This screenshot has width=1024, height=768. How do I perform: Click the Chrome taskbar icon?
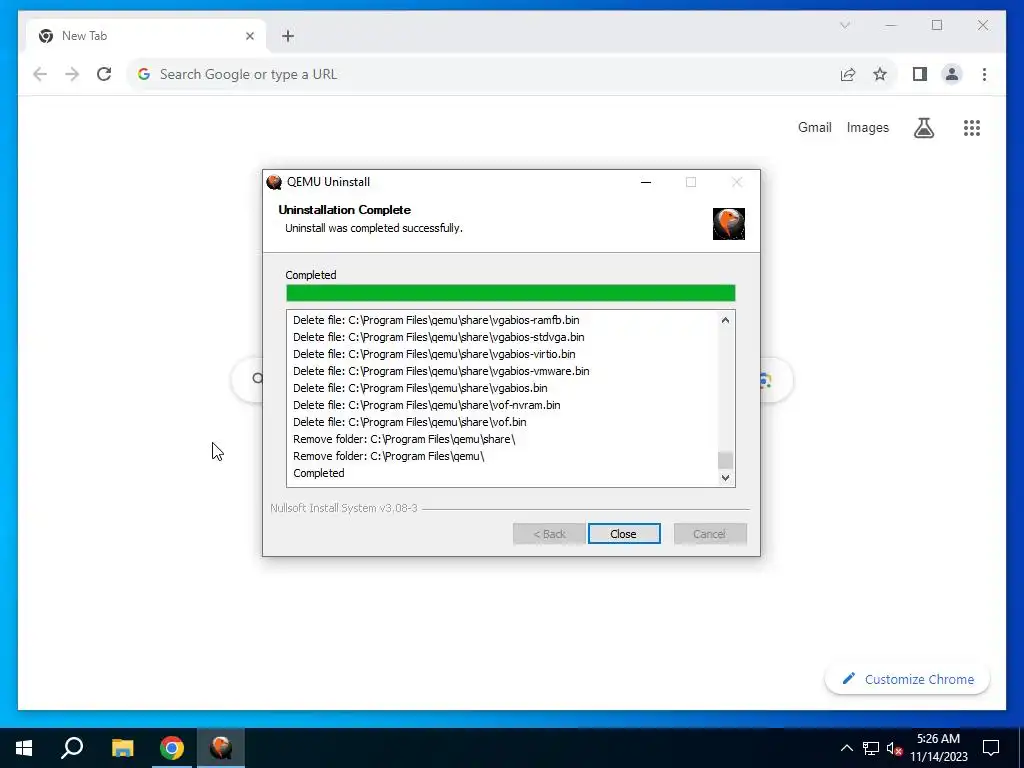(172, 748)
